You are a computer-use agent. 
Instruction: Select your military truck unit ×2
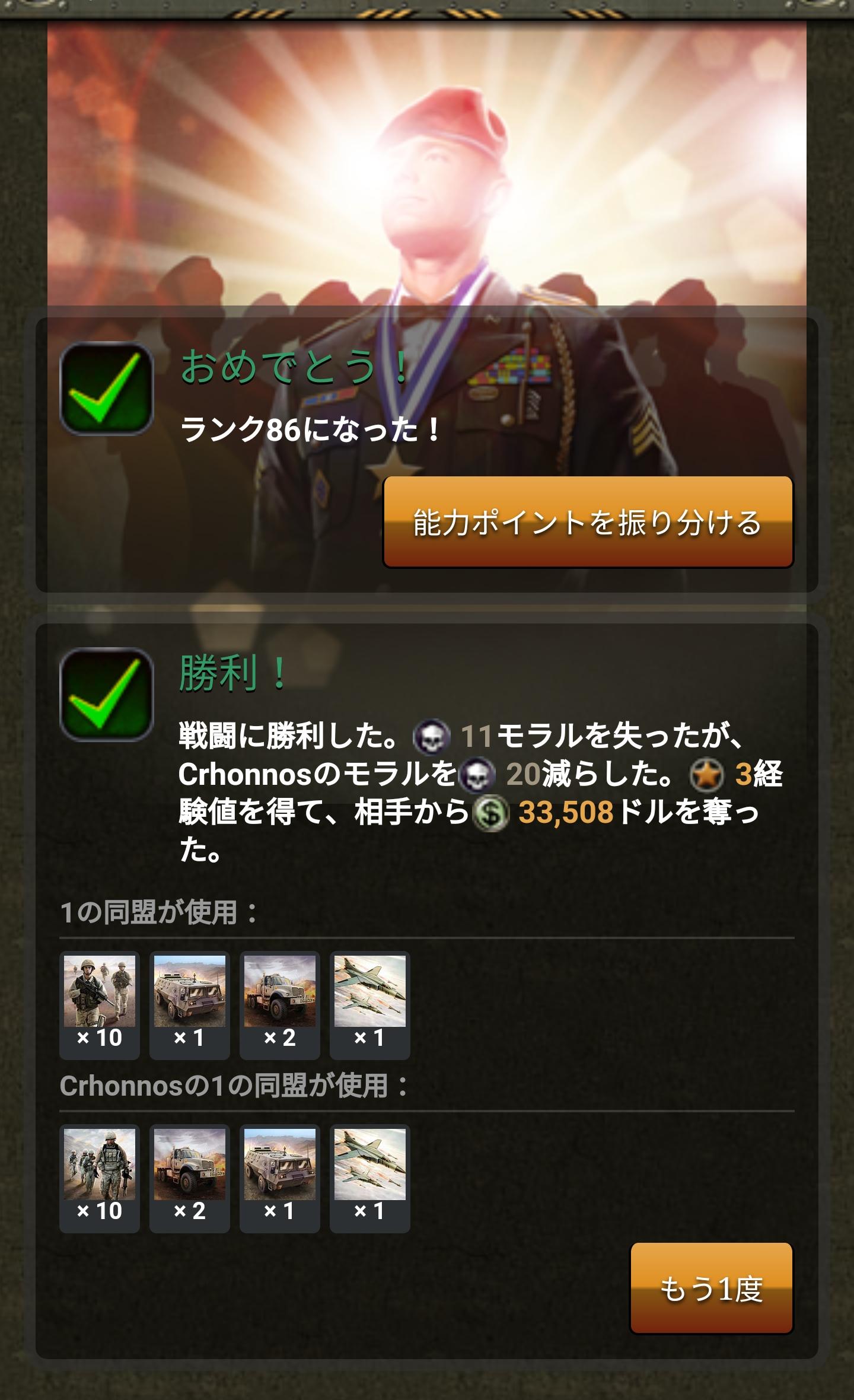tap(280, 1005)
